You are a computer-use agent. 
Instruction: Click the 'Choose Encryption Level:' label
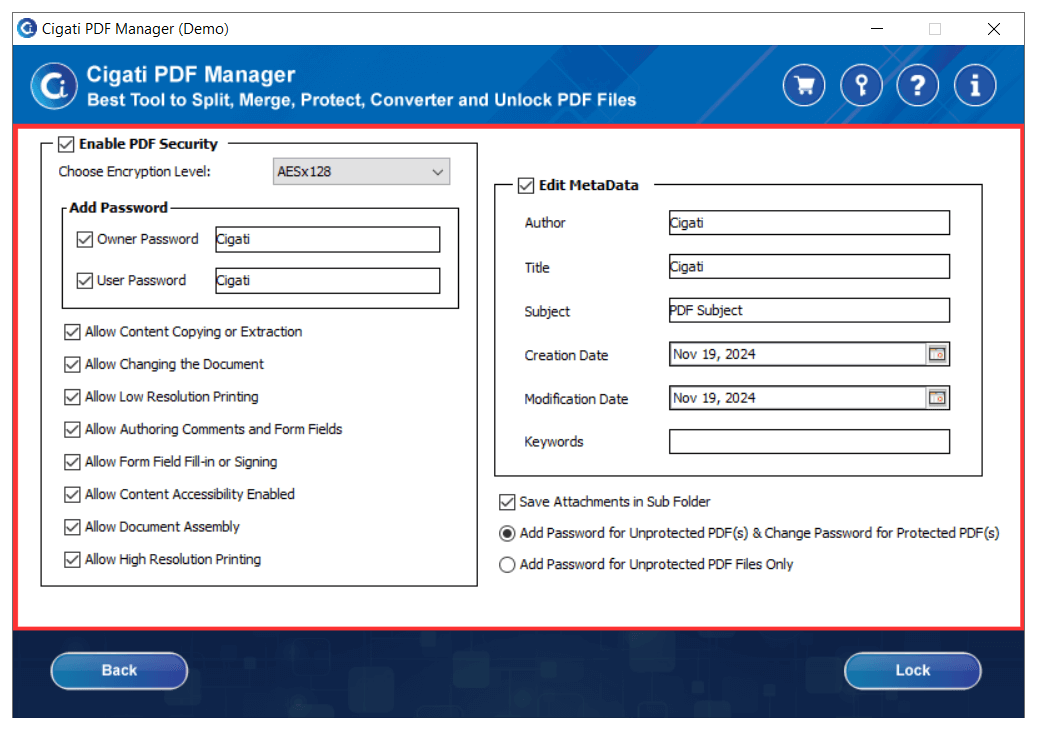tap(135, 172)
